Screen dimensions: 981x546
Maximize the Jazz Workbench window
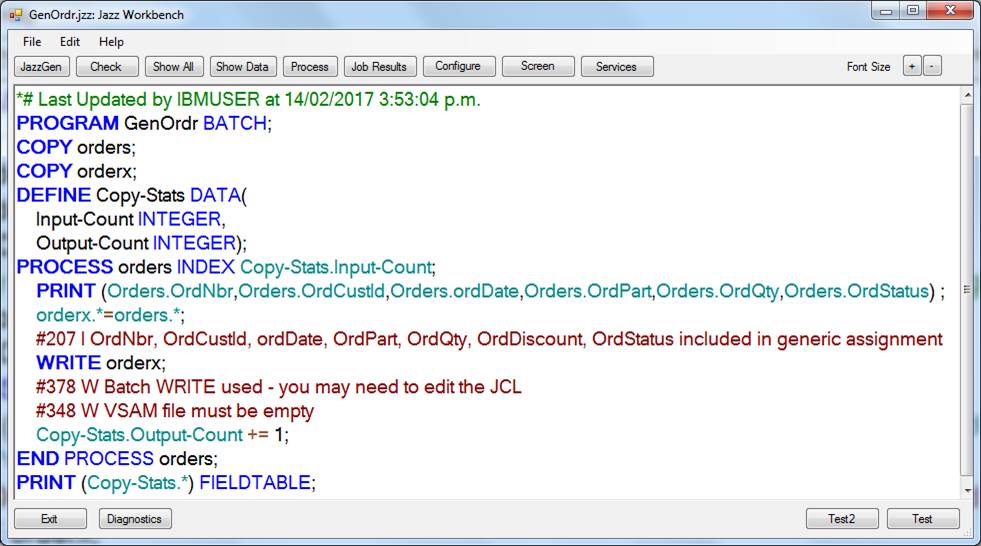click(913, 11)
